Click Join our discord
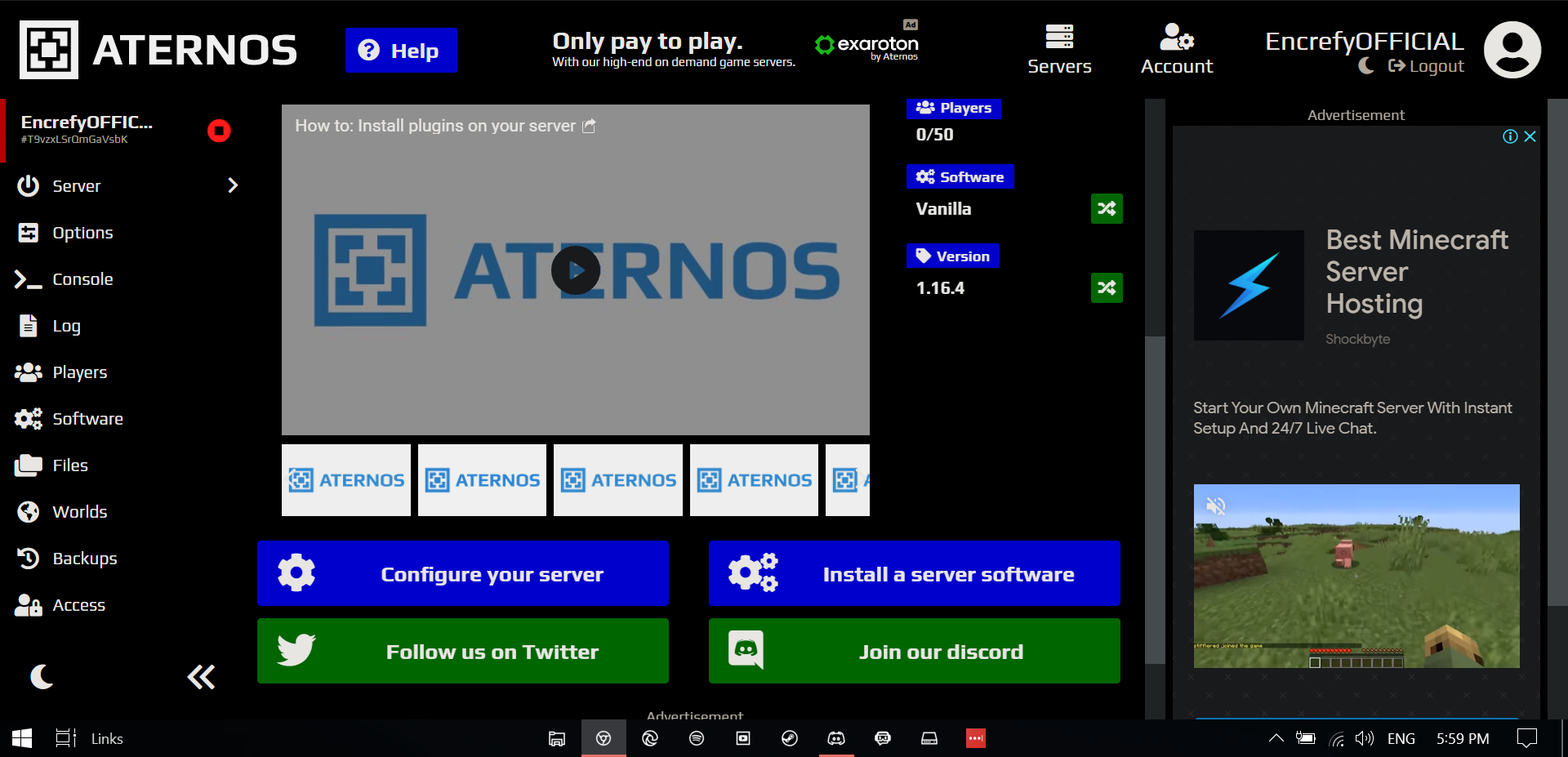Screen dimensions: 1568x757 pyautogui.click(x=915, y=651)
